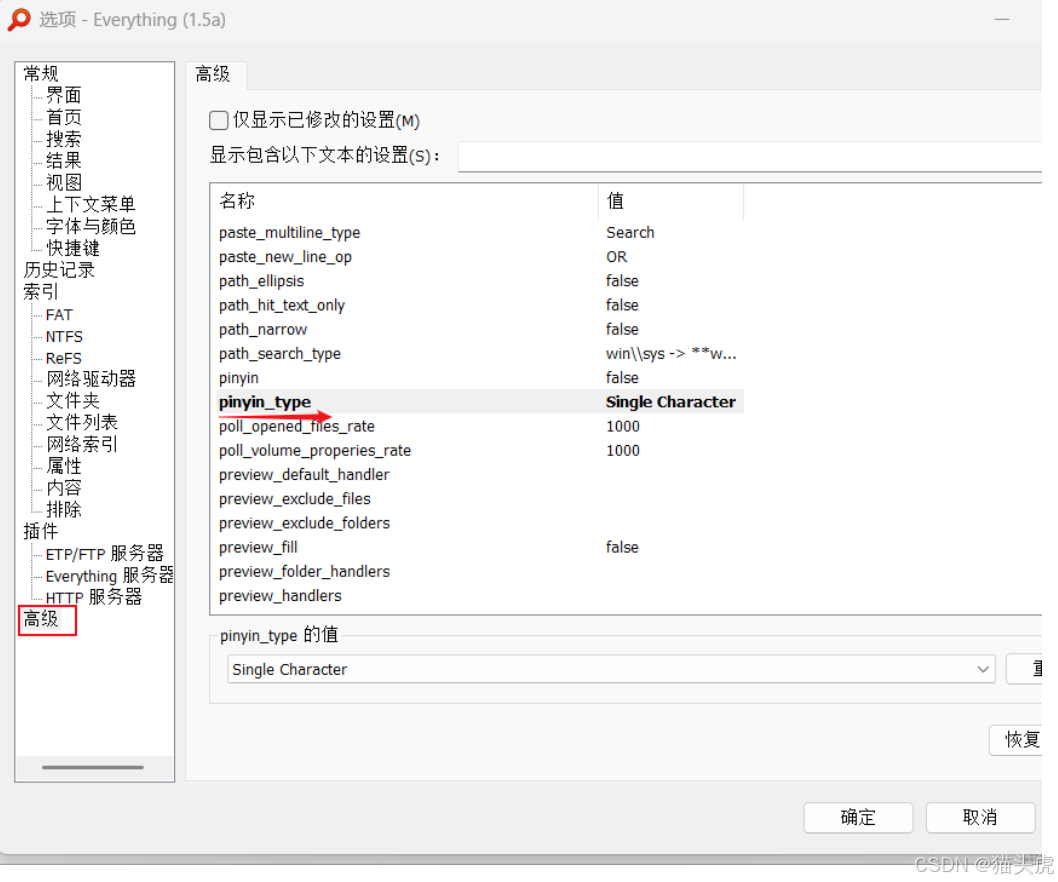The height and width of the screenshot is (882, 1058).
Task: Open the 属性 settings page
Action: click(64, 466)
